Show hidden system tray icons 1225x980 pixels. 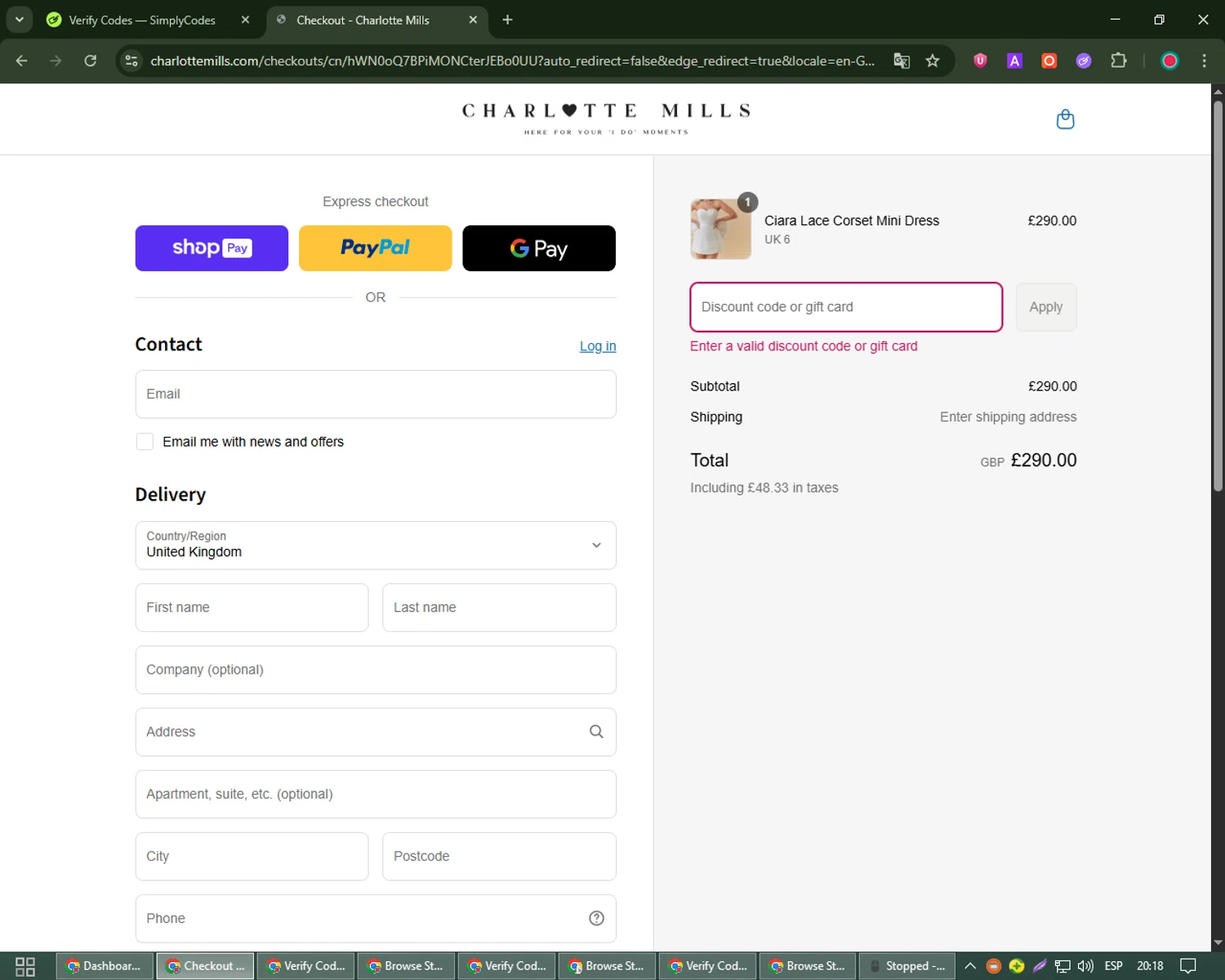(x=970, y=966)
